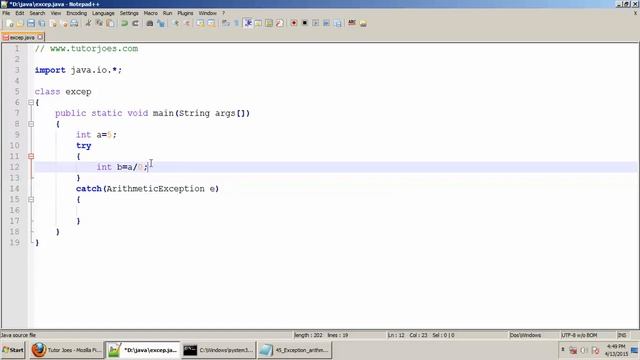Open the File menu

point(6,13)
